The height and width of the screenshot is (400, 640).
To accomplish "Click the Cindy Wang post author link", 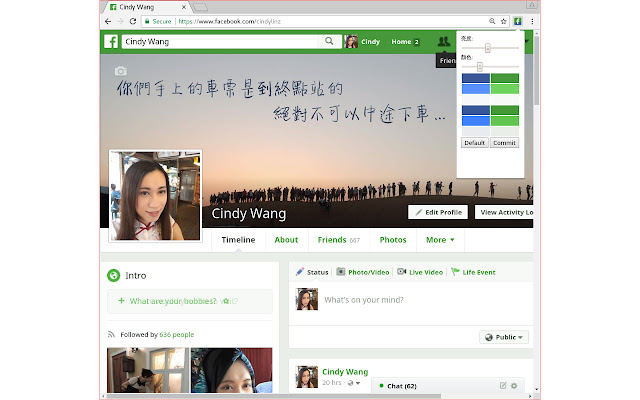I will (345, 372).
